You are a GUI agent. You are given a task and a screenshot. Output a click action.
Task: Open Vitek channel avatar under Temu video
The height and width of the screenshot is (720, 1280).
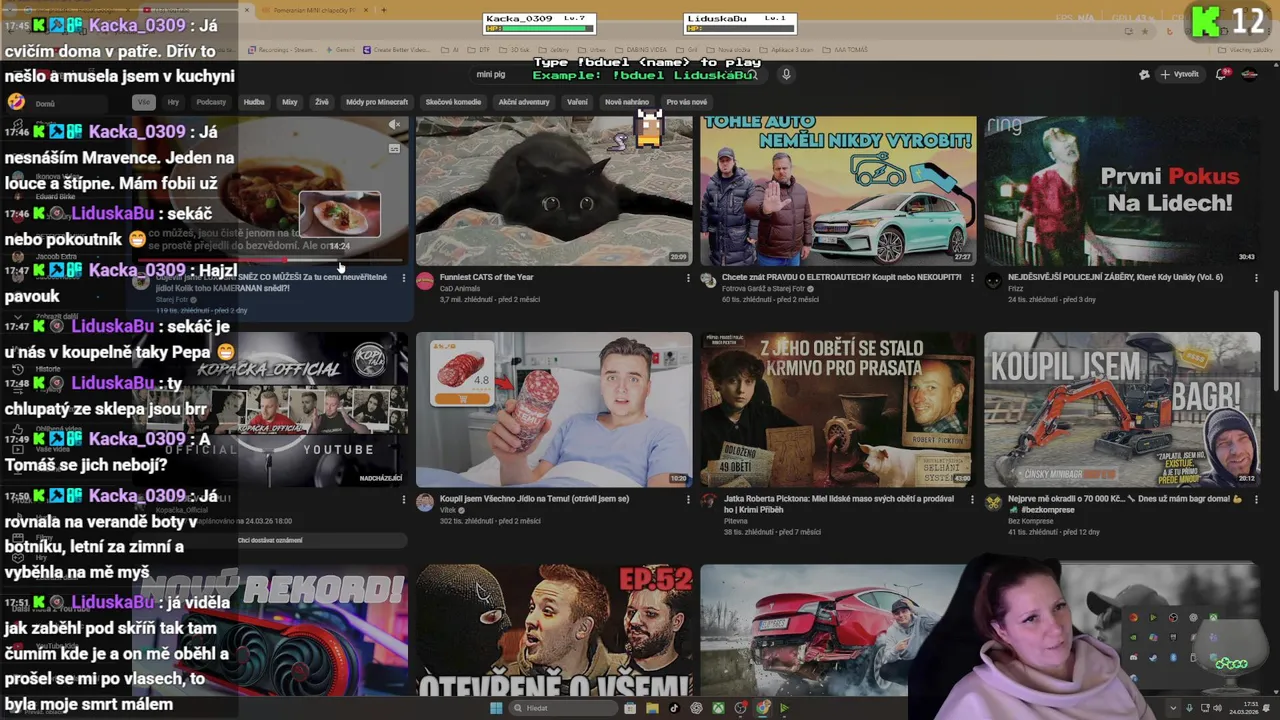(x=425, y=502)
